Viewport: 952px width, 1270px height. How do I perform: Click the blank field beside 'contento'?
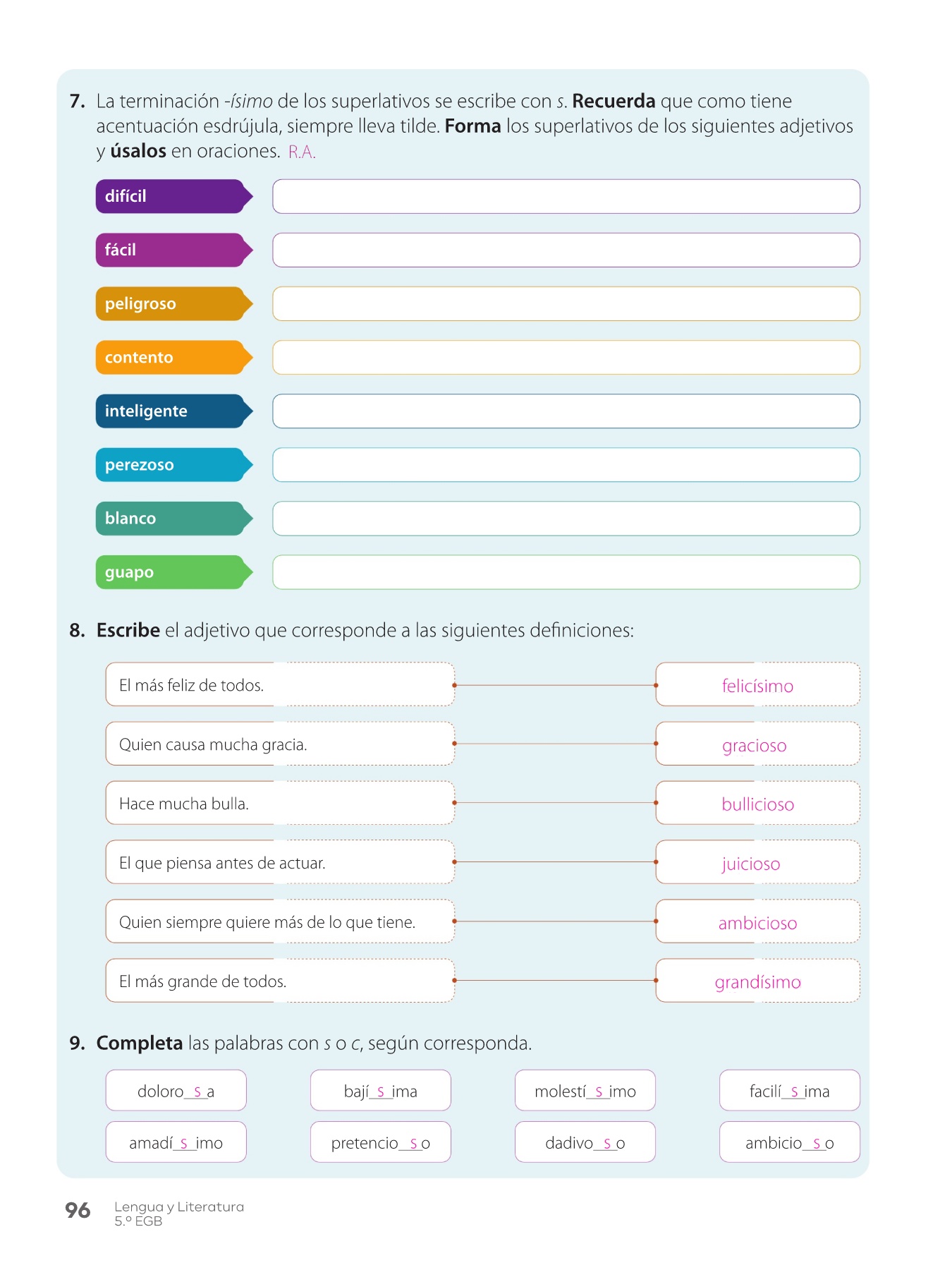566,358
